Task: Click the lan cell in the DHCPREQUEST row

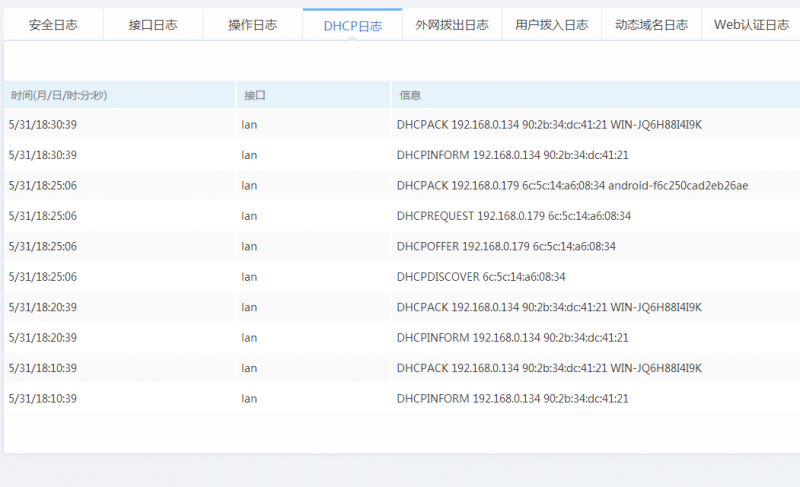Action: tap(249, 216)
